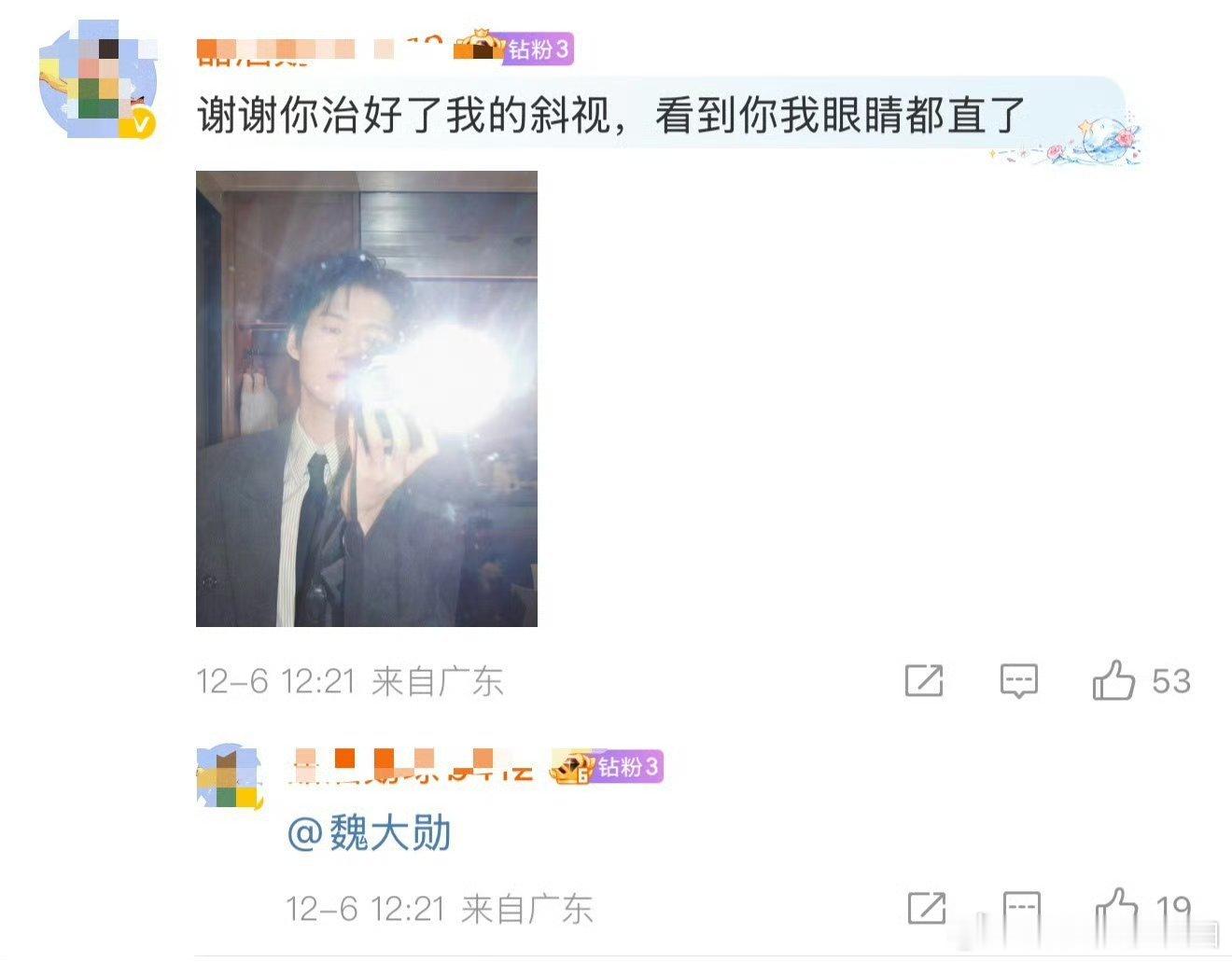This screenshot has width=1232, height=962.
Task: Tap the crown icon beside the reply's 钻粉3 badge
Action: (571, 767)
